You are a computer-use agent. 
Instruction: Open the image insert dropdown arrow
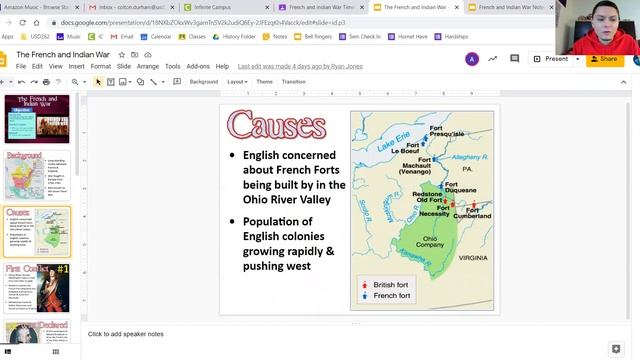(130, 82)
